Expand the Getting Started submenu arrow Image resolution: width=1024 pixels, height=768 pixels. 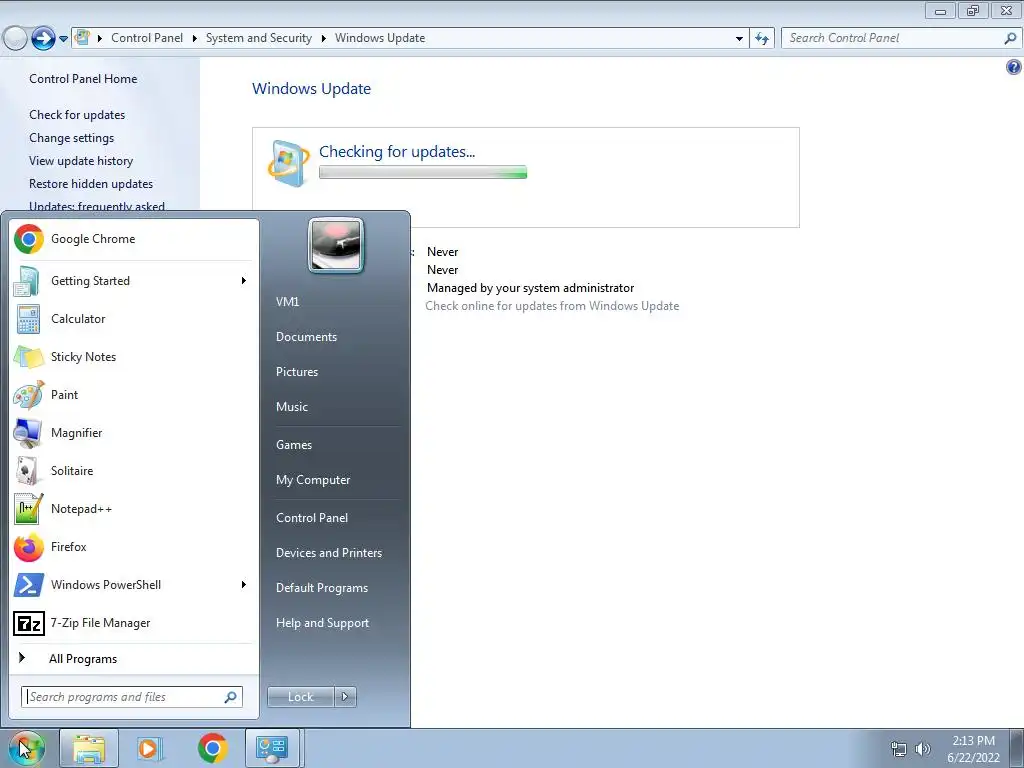click(x=244, y=281)
